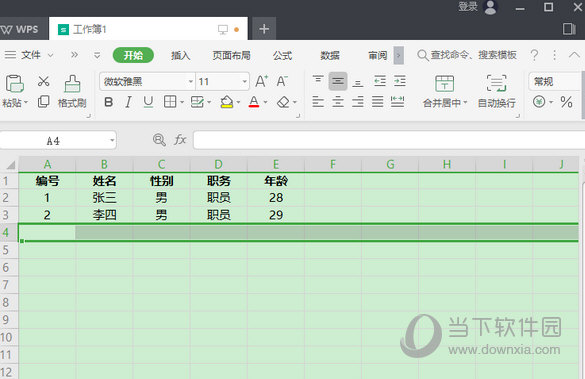Image resolution: width=585 pixels, height=379 pixels.
Task: Open number format 常规 dropdown
Action: coord(555,81)
